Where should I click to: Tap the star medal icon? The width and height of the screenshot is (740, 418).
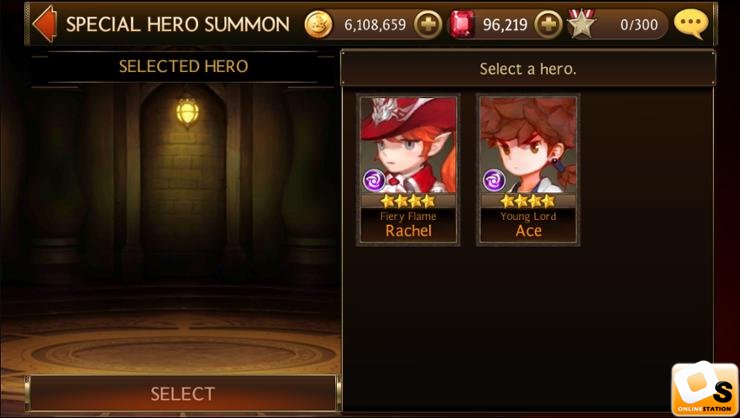tap(582, 24)
